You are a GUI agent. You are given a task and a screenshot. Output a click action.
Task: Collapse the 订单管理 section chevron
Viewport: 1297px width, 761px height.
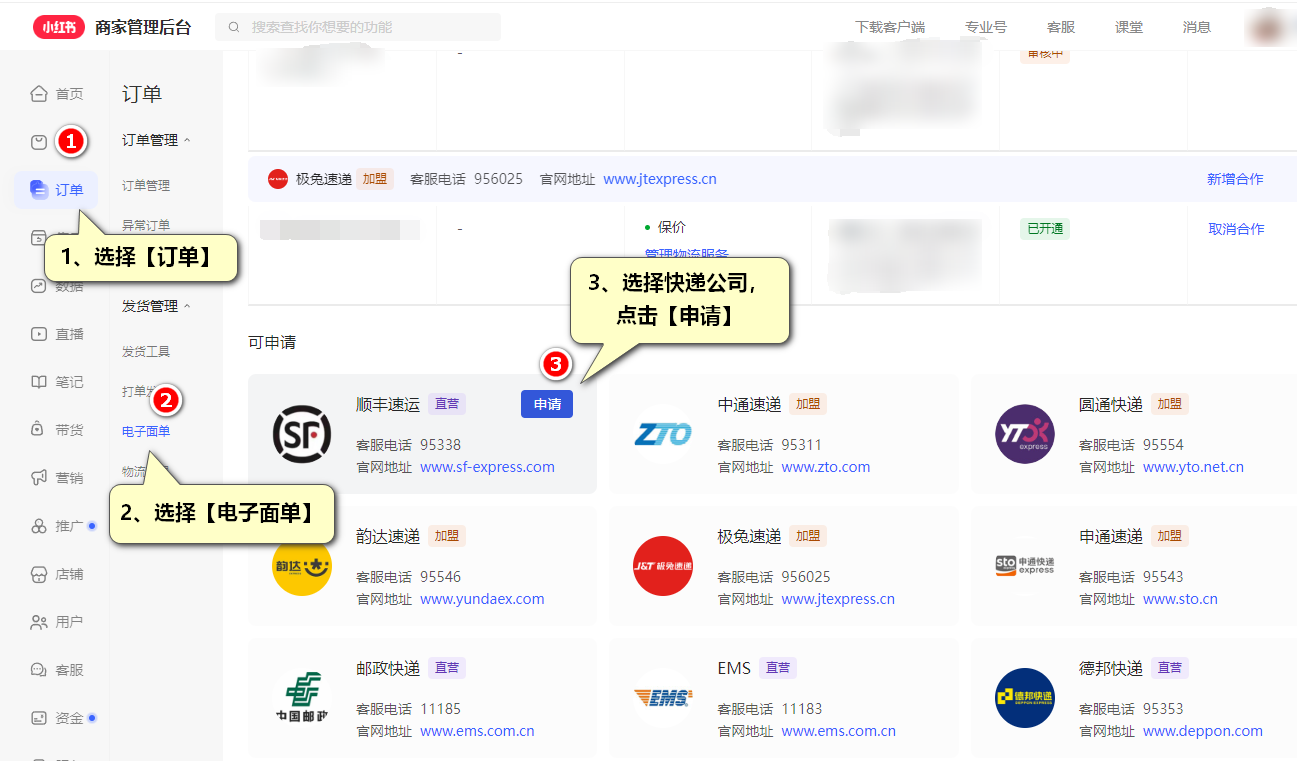pyautogui.click(x=187, y=140)
